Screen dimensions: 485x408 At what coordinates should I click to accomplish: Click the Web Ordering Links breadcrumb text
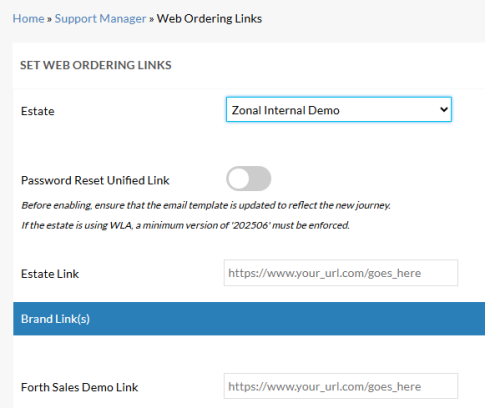click(x=209, y=19)
